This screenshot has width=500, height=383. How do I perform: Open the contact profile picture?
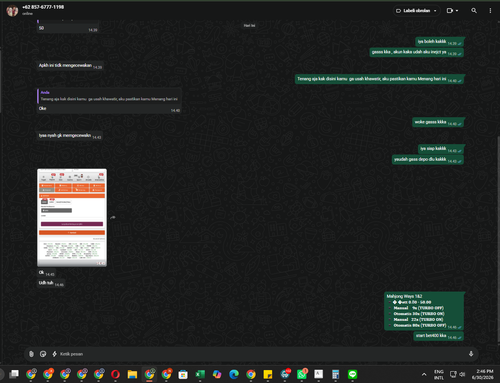(12, 10)
